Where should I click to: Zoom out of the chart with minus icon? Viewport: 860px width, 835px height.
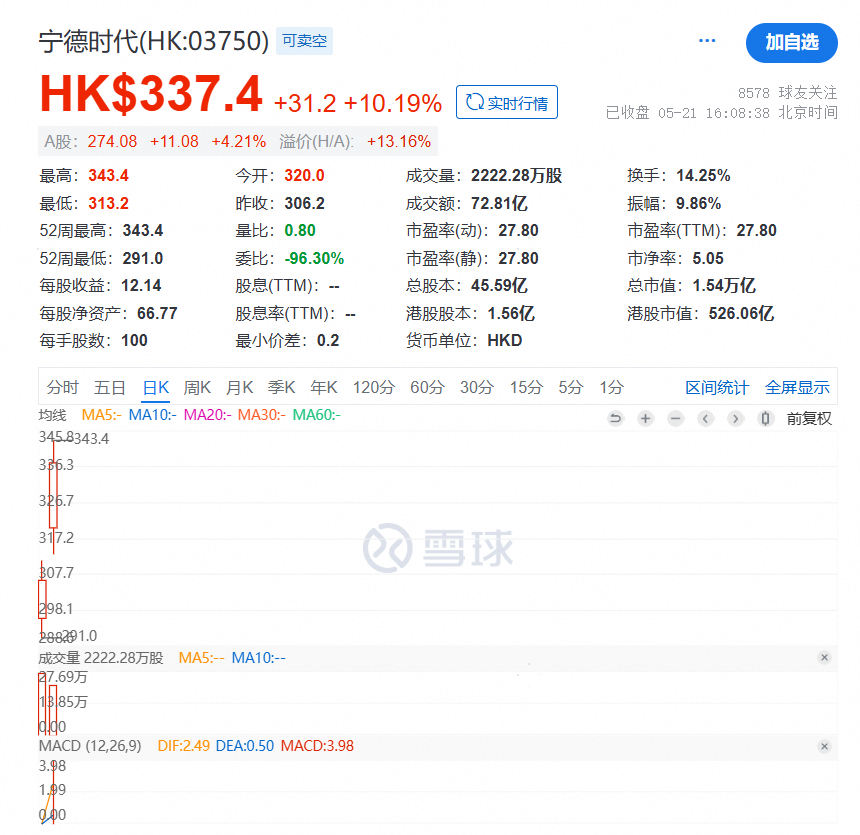coord(675,418)
